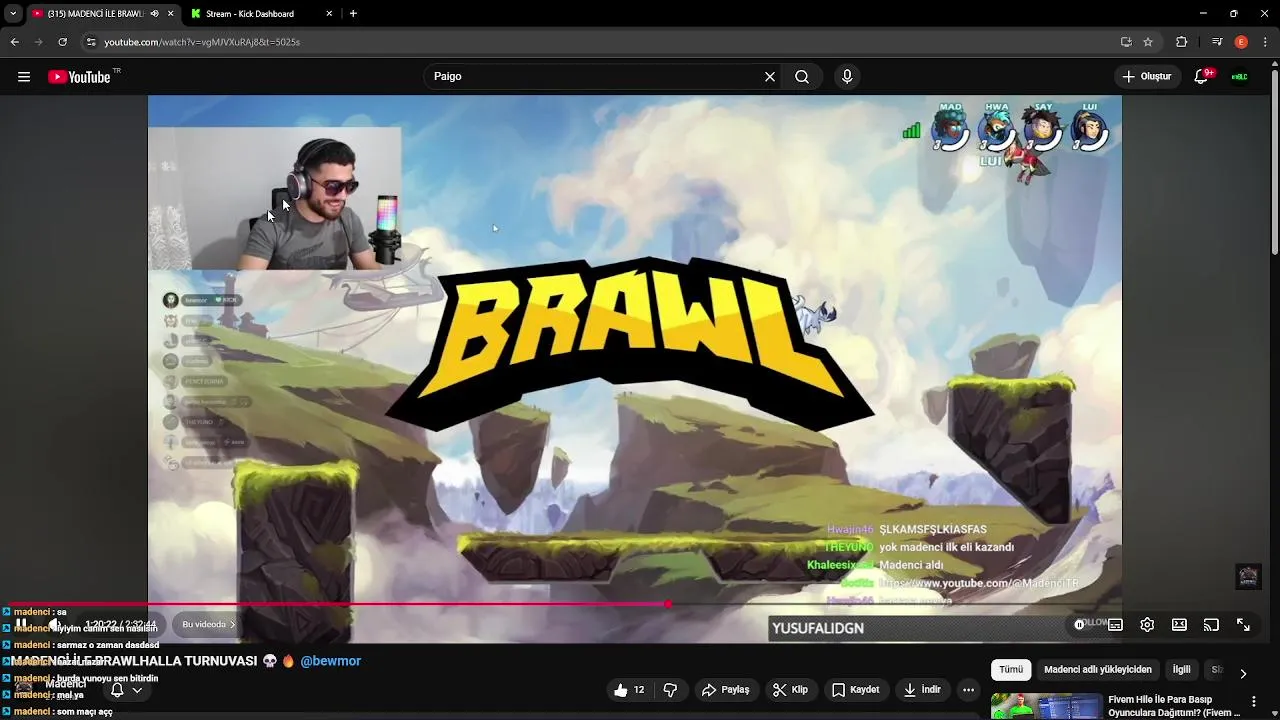Click the page vertical scrollbar
1280x720 pixels.
1274,163
